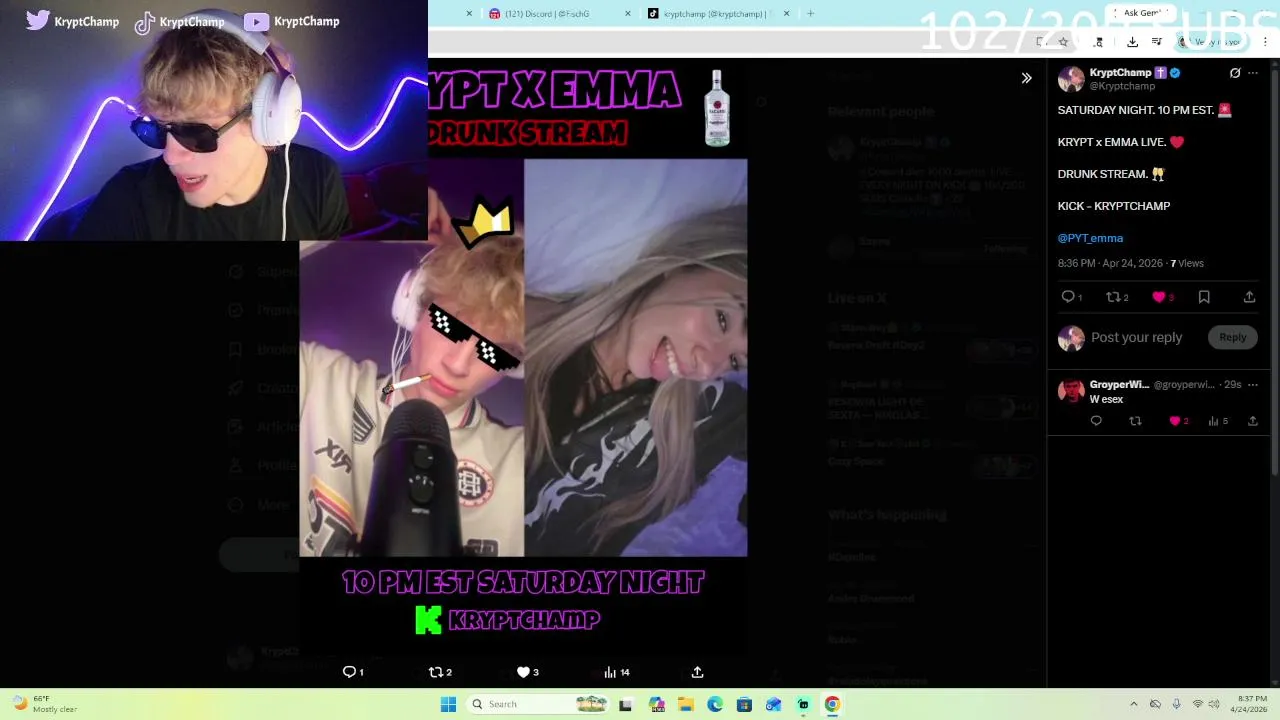This screenshot has height=720, width=1280.
Task: Show hidden system tray icons
Action: (x=1133, y=704)
